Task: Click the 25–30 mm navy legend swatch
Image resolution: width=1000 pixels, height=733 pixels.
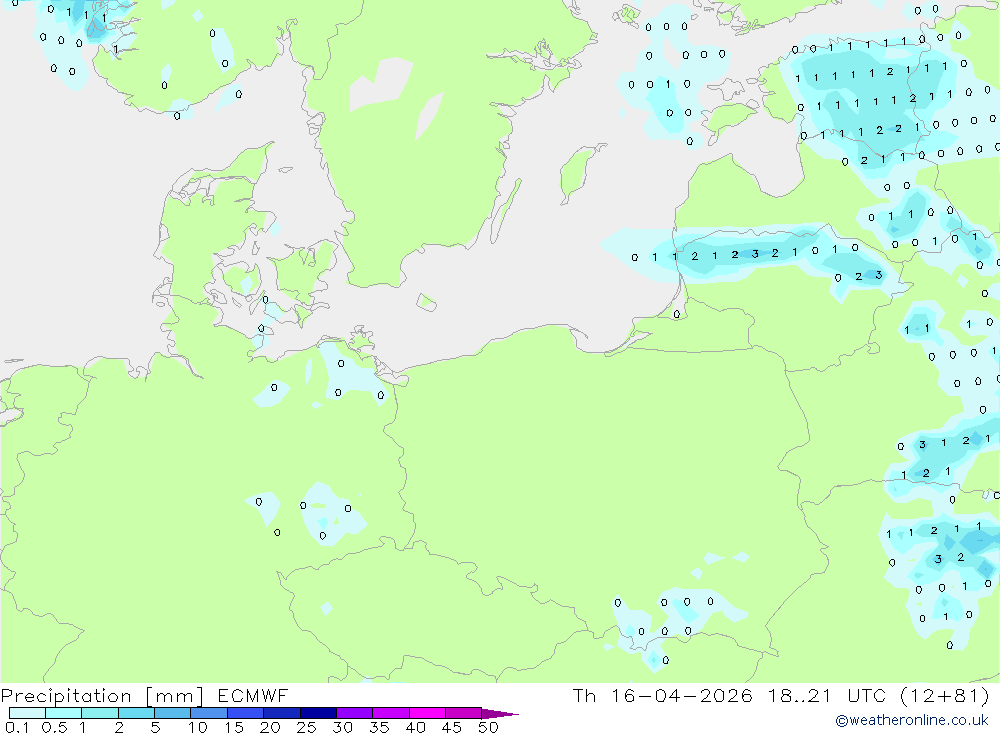Action: point(318,713)
